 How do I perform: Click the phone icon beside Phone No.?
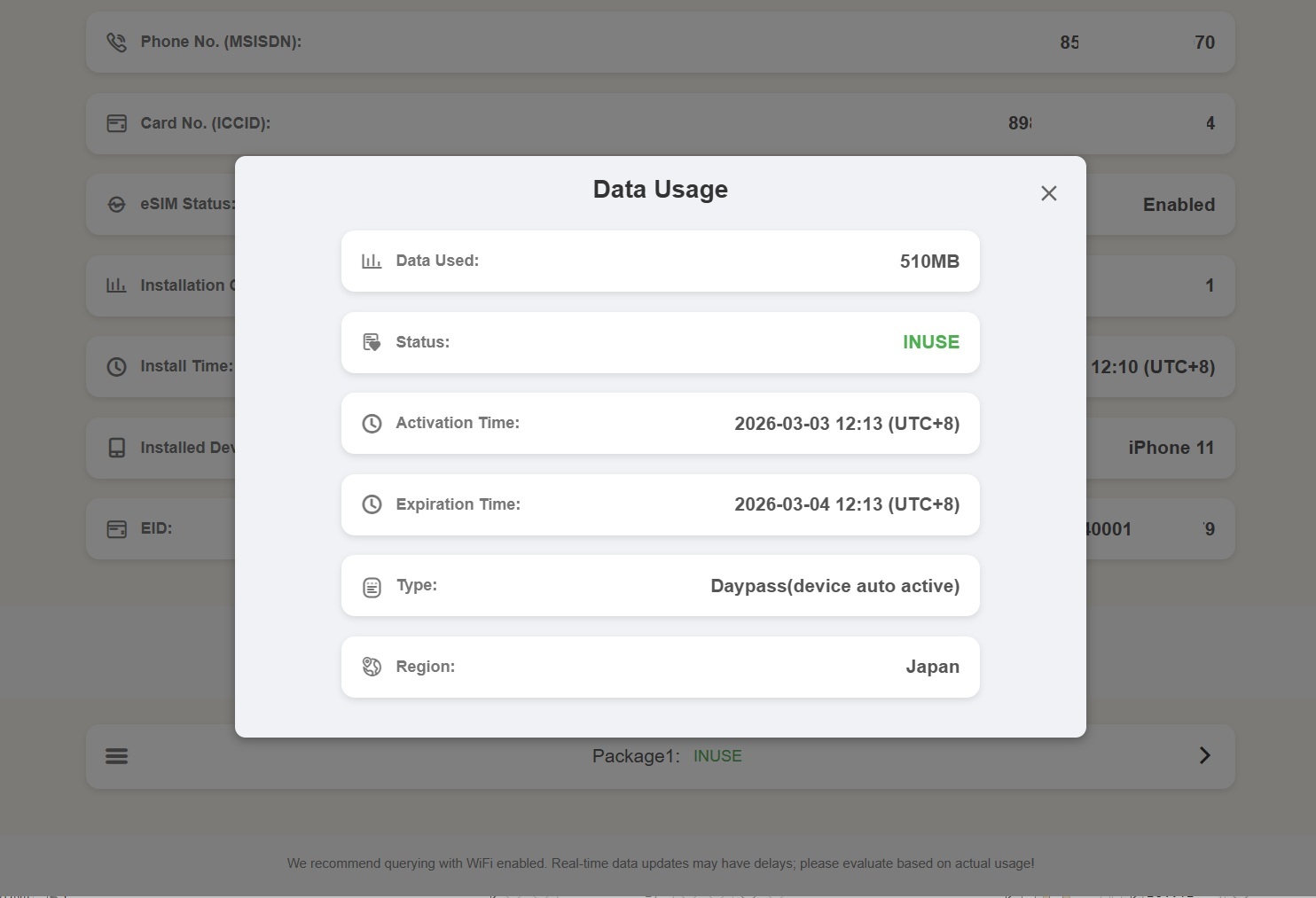click(x=116, y=43)
